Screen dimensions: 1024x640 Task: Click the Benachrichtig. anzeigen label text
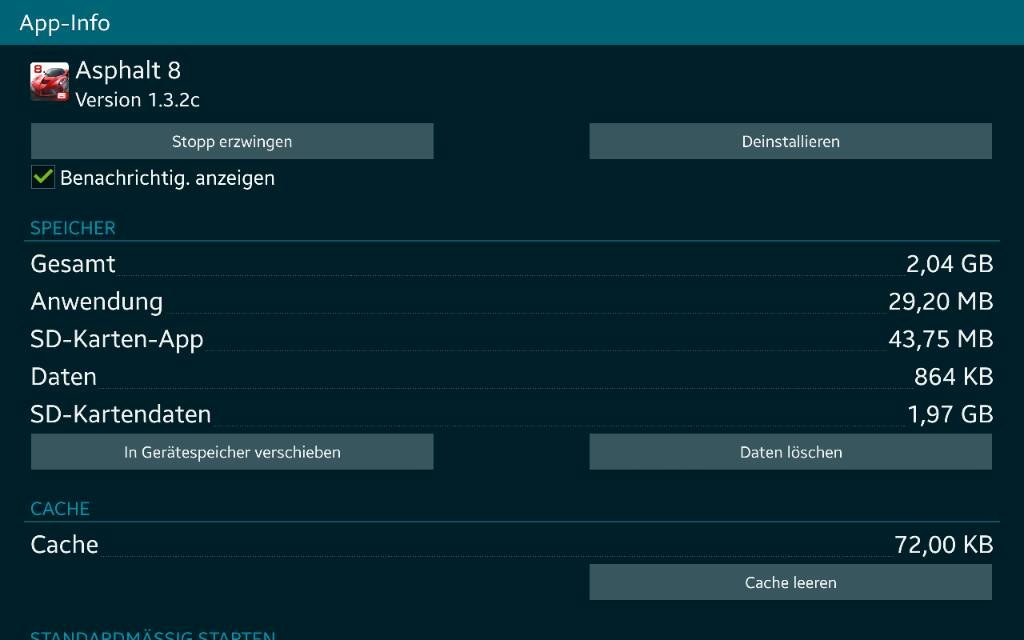167,178
